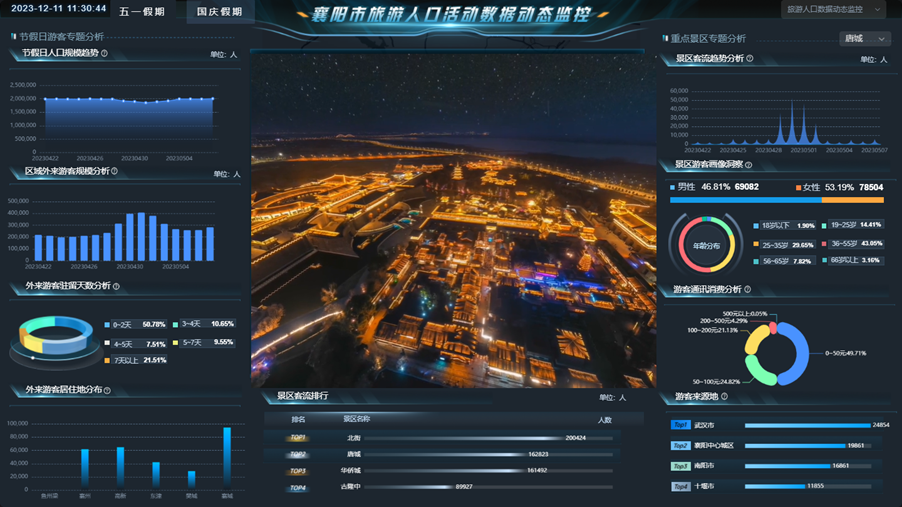
Task: Click info icon next to 景区客流趋势分析
Action: (750, 59)
